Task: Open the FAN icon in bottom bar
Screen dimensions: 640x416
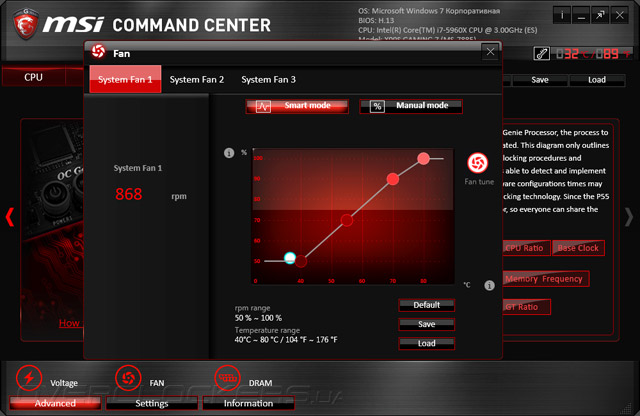Action: tap(128, 378)
